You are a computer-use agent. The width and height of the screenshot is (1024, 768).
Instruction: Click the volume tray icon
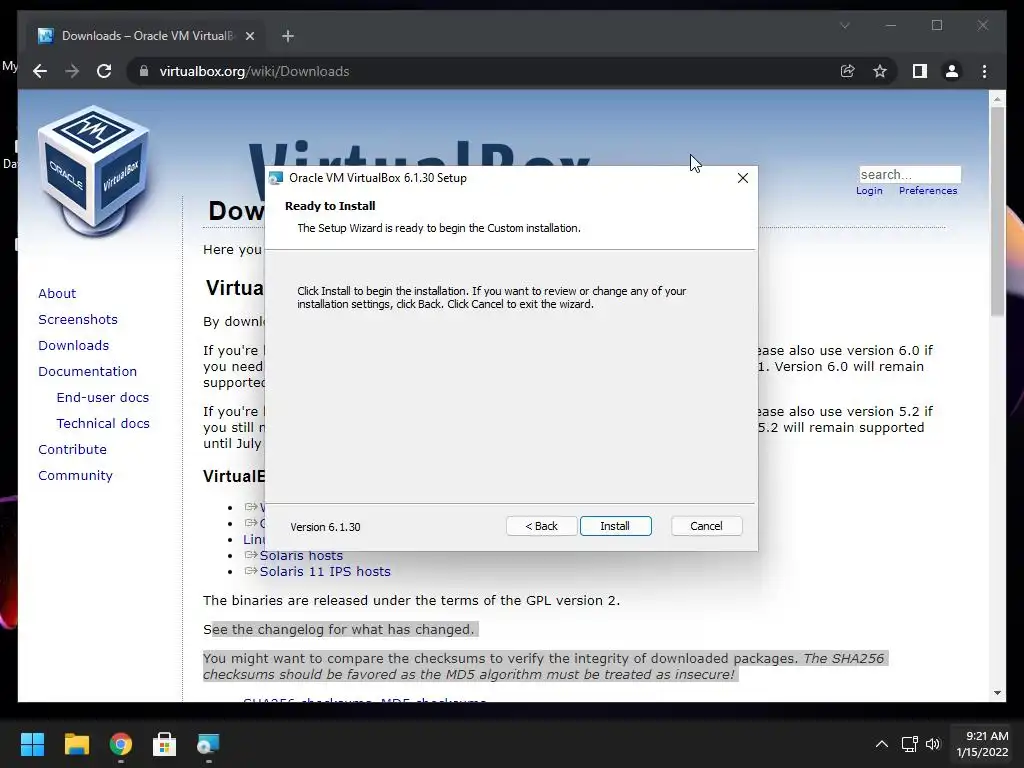(x=933, y=744)
